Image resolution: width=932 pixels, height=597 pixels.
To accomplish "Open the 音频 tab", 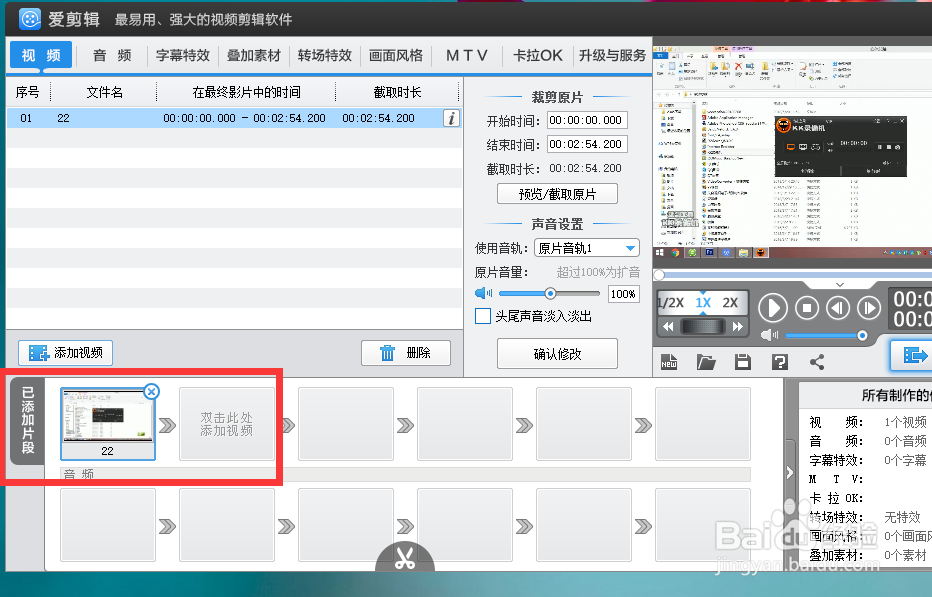I will pyautogui.click(x=112, y=55).
